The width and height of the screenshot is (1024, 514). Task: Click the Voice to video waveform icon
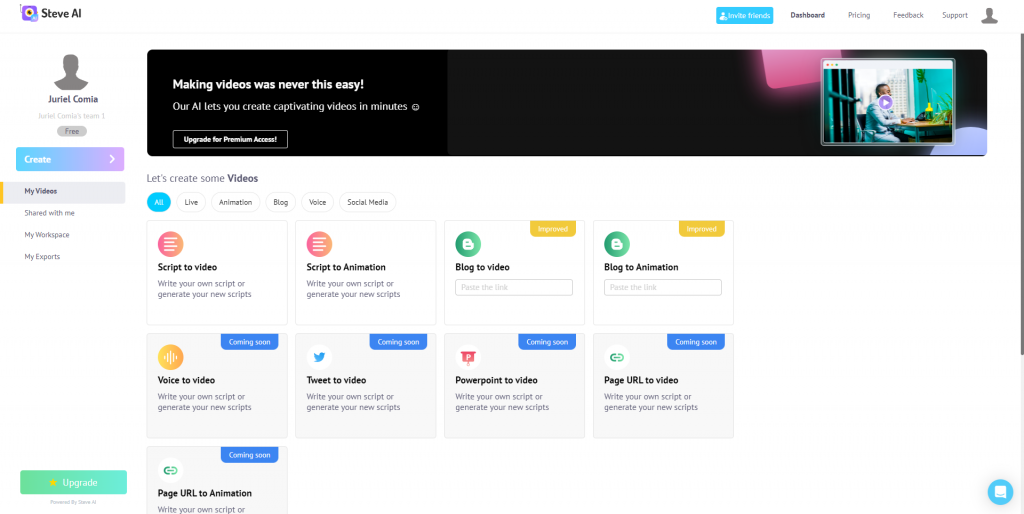[x=170, y=357]
